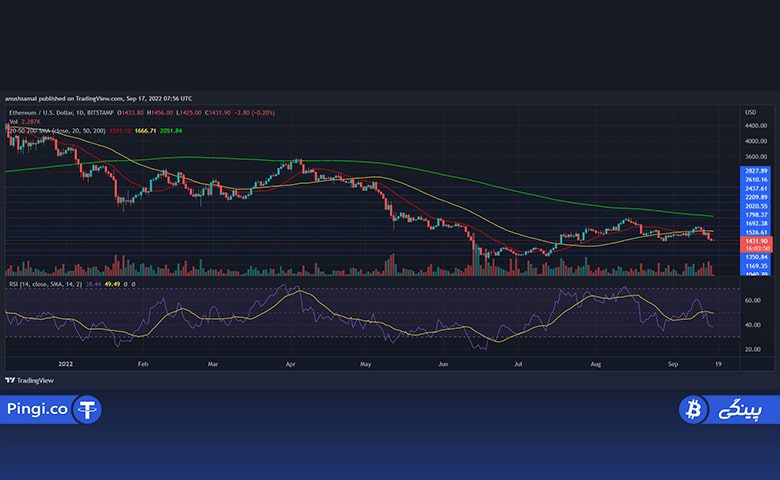Image resolution: width=780 pixels, height=480 pixels.
Task: Click the 2827.89 blue price level label
Action: pyautogui.click(x=756, y=171)
